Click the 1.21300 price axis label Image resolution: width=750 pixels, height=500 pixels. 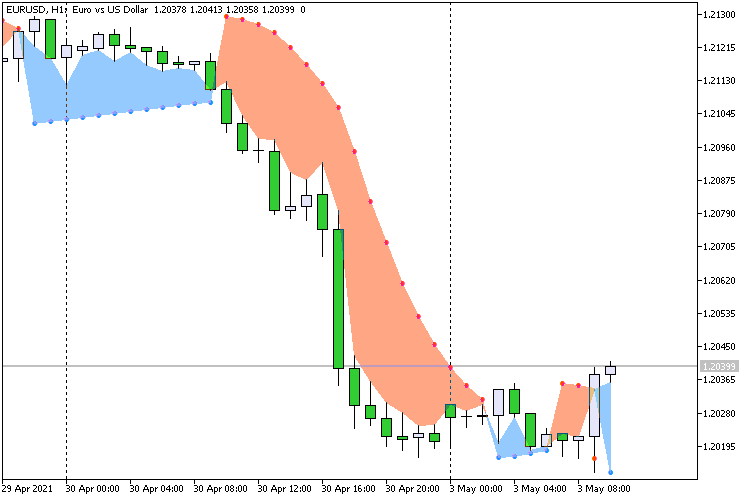coord(719,15)
